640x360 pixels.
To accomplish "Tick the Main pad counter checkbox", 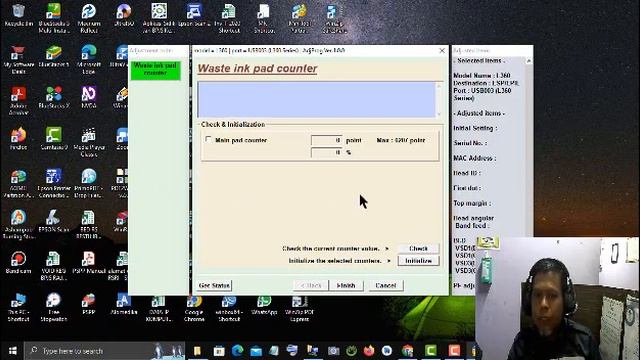I will click(x=209, y=140).
